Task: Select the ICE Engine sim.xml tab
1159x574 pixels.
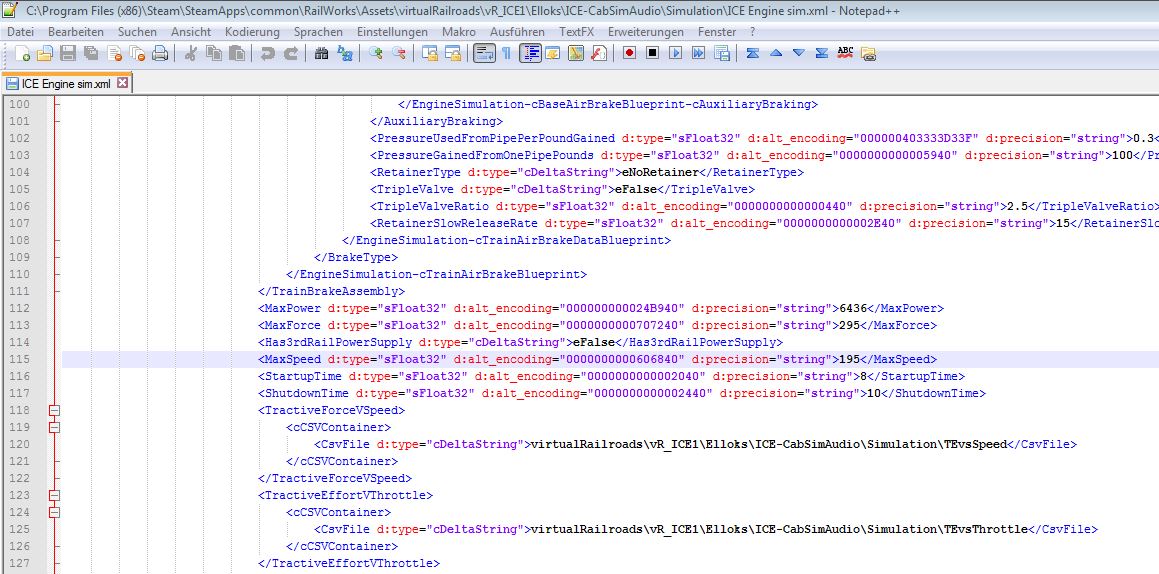Action: click(x=67, y=84)
